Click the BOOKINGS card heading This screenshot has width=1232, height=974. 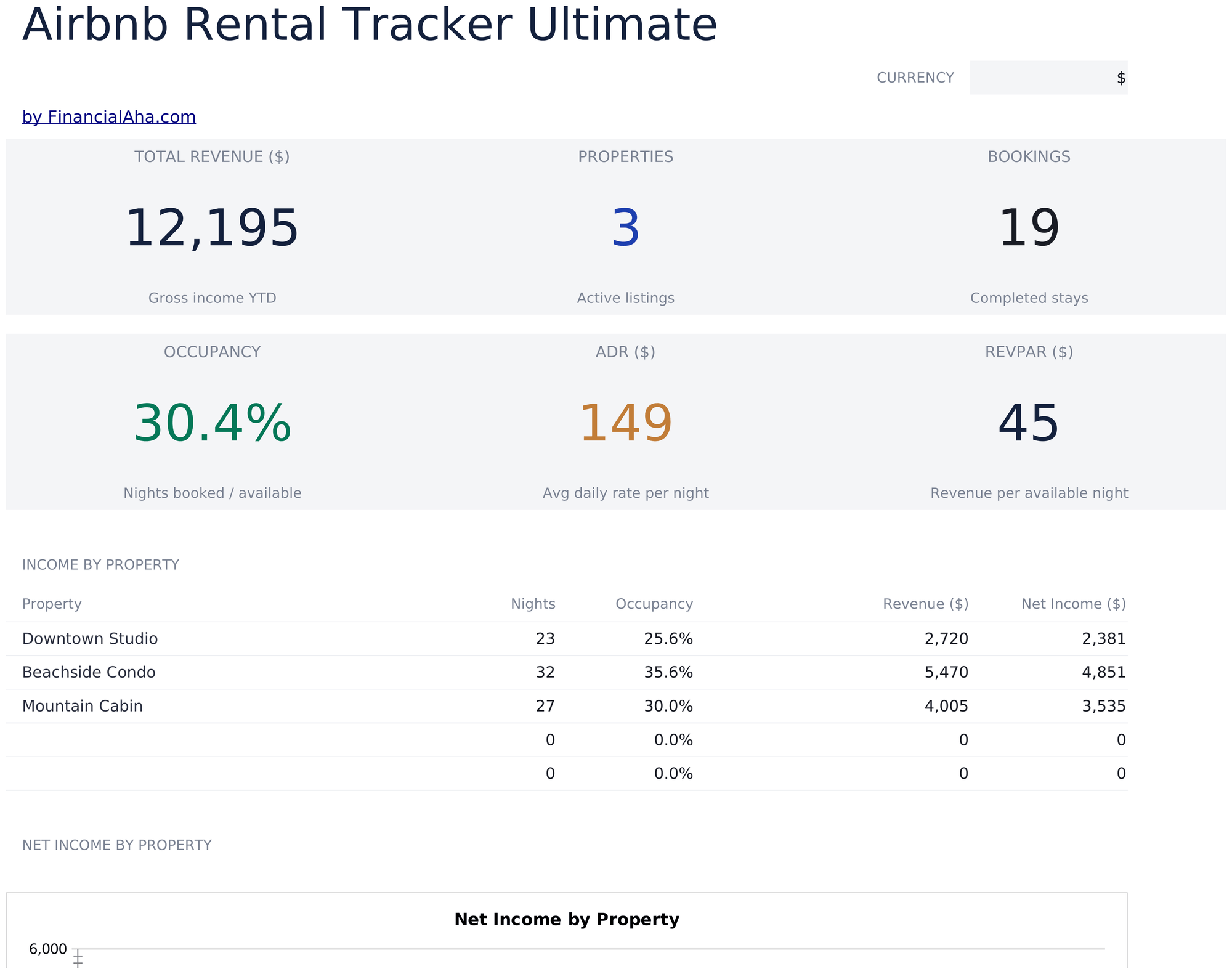pyautogui.click(x=1029, y=157)
